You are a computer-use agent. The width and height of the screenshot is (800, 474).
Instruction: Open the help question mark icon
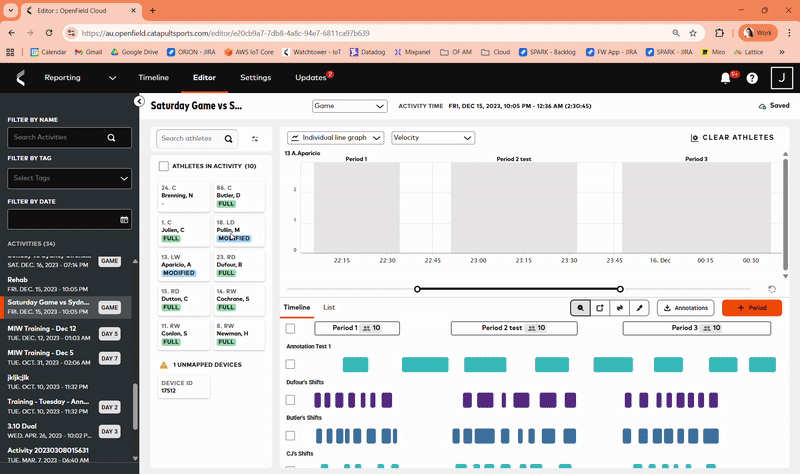tap(752, 78)
